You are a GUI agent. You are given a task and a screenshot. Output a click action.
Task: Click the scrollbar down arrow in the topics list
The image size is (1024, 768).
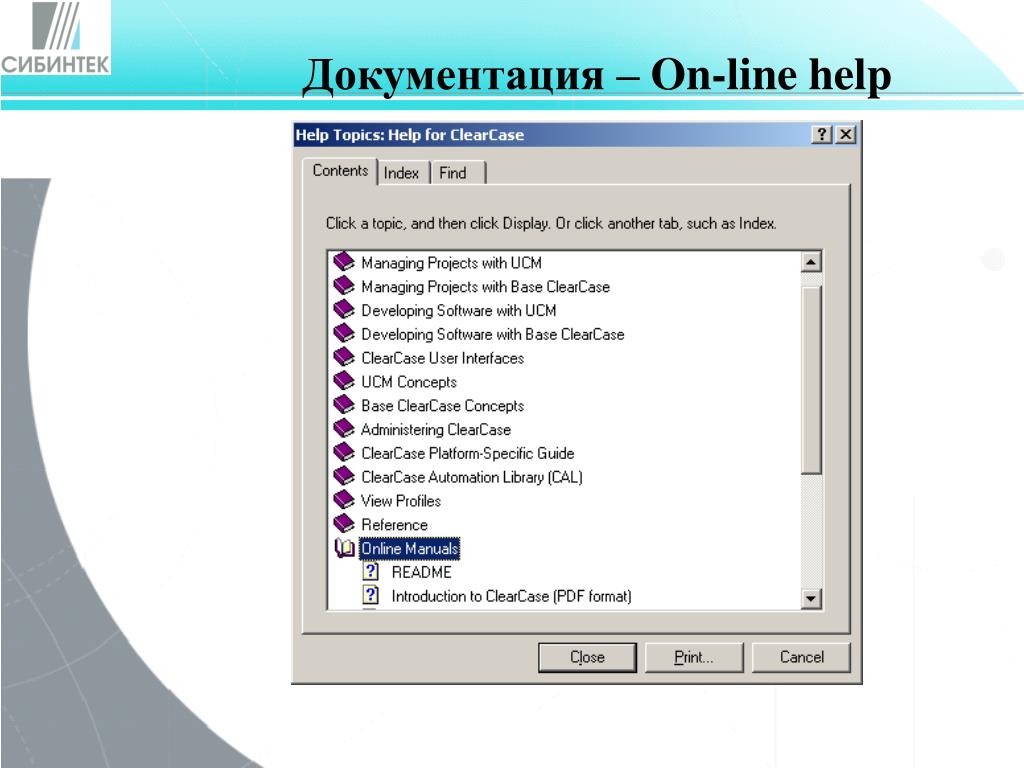click(x=810, y=598)
